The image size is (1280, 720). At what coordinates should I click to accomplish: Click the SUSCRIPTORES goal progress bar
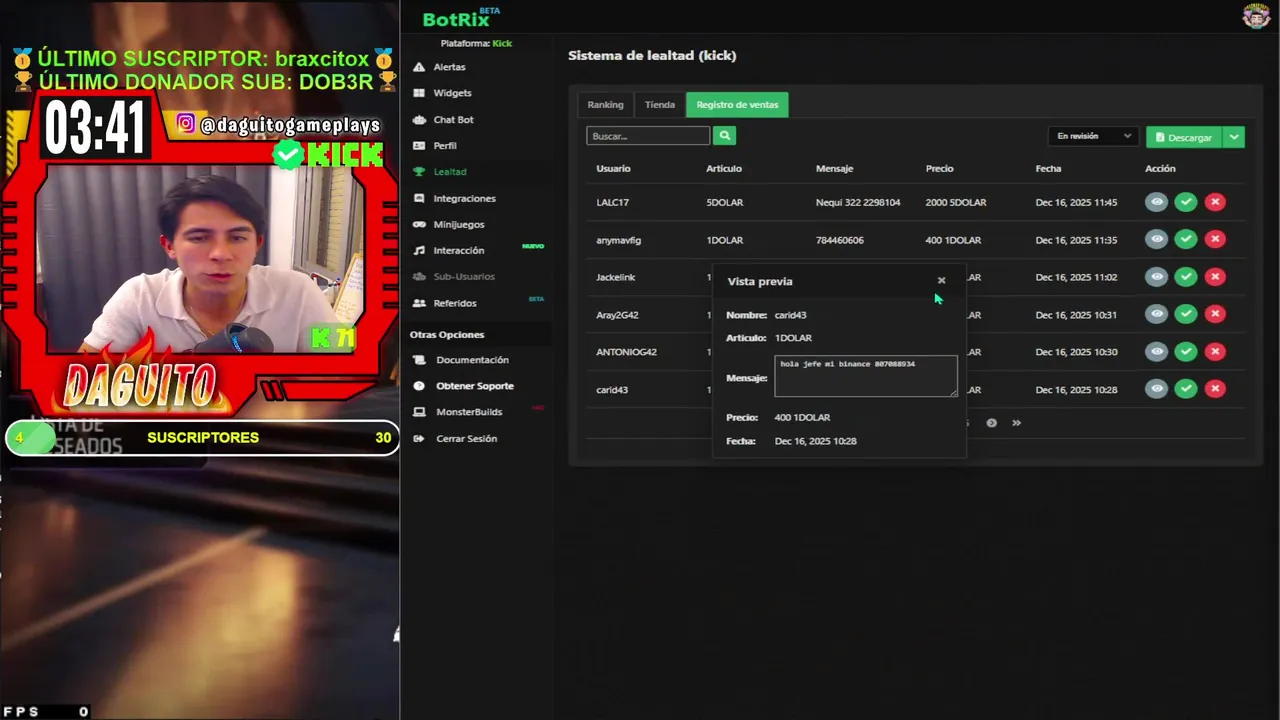click(201, 438)
